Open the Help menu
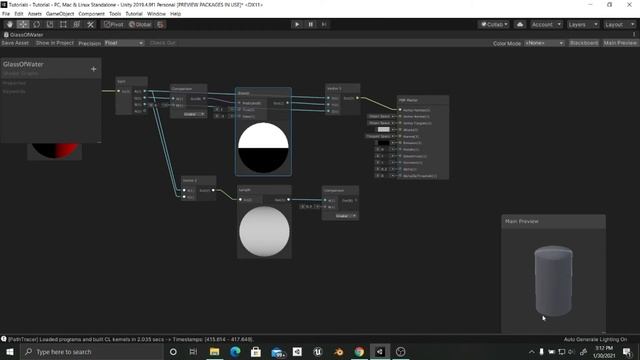Screen dimensions: 640x360 tap(176, 13)
